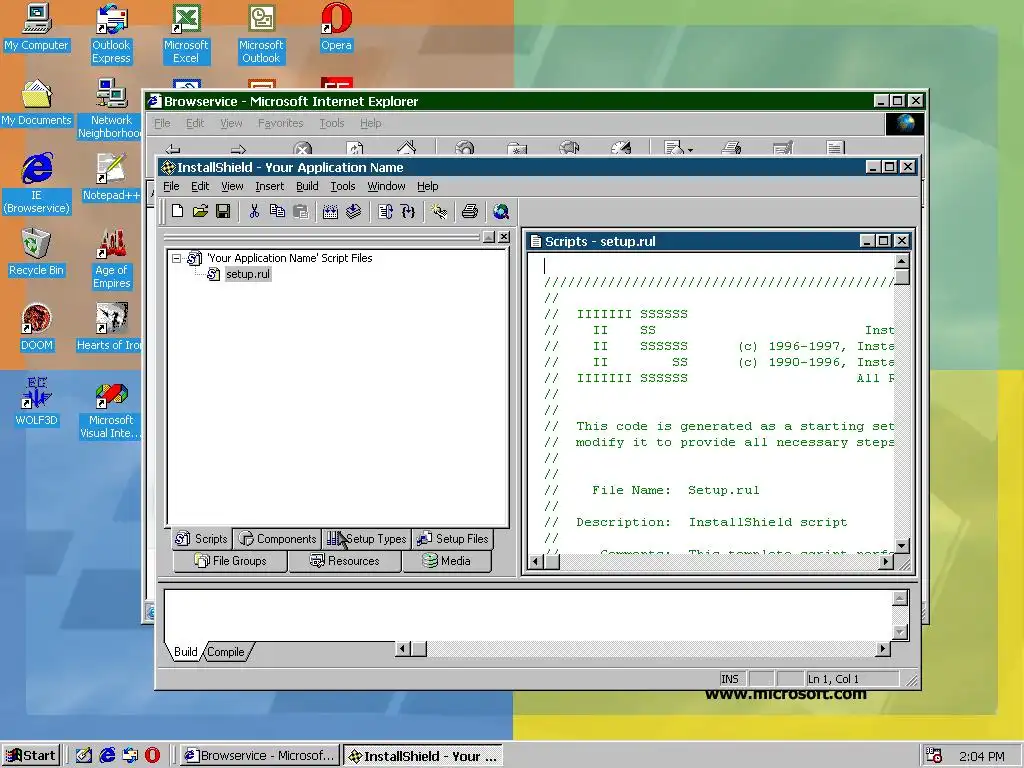Close the project workspace pane
Viewport: 1024px width, 768px height.
coord(504,237)
